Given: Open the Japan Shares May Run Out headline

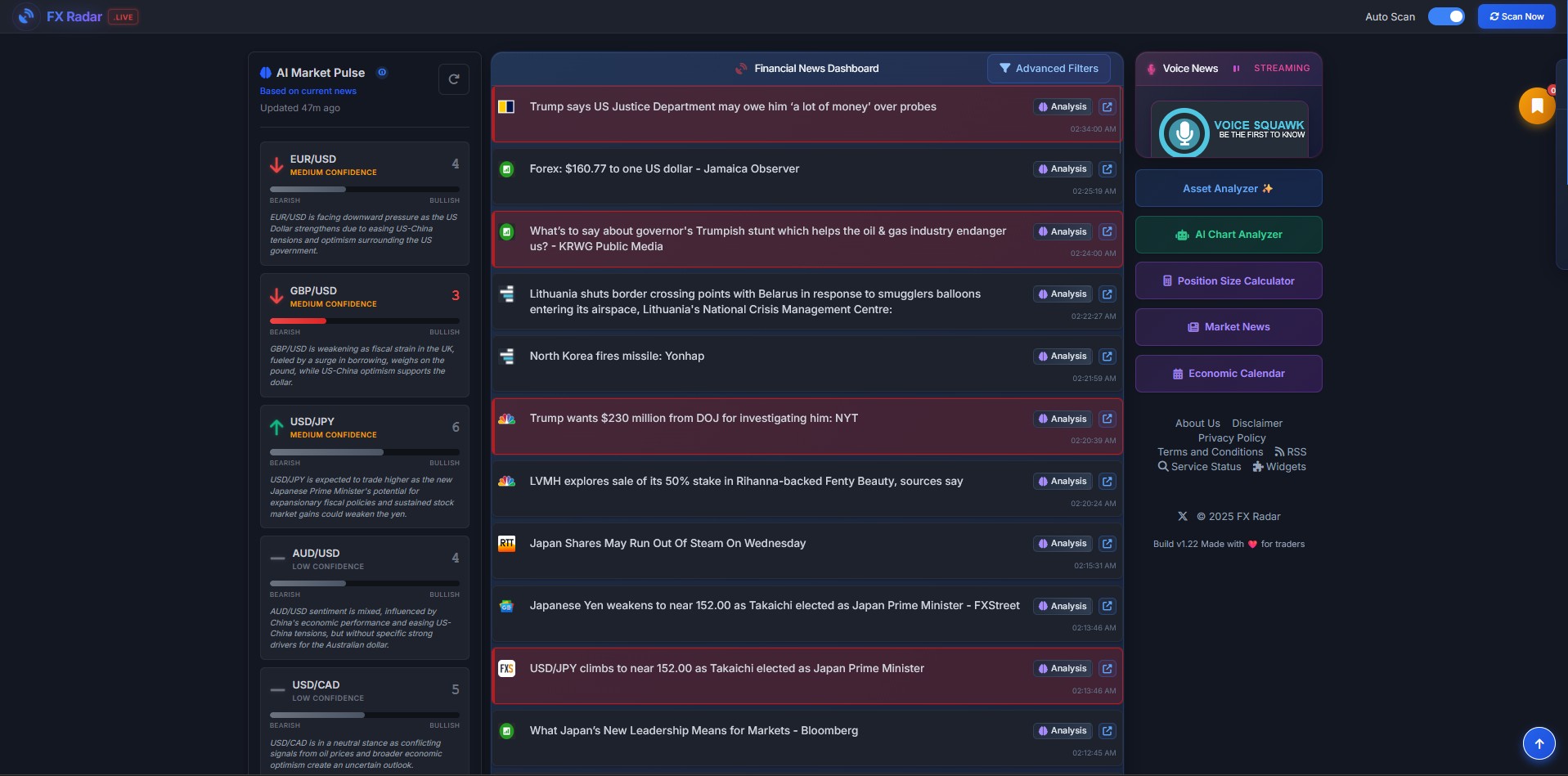Looking at the screenshot, I should point(667,544).
